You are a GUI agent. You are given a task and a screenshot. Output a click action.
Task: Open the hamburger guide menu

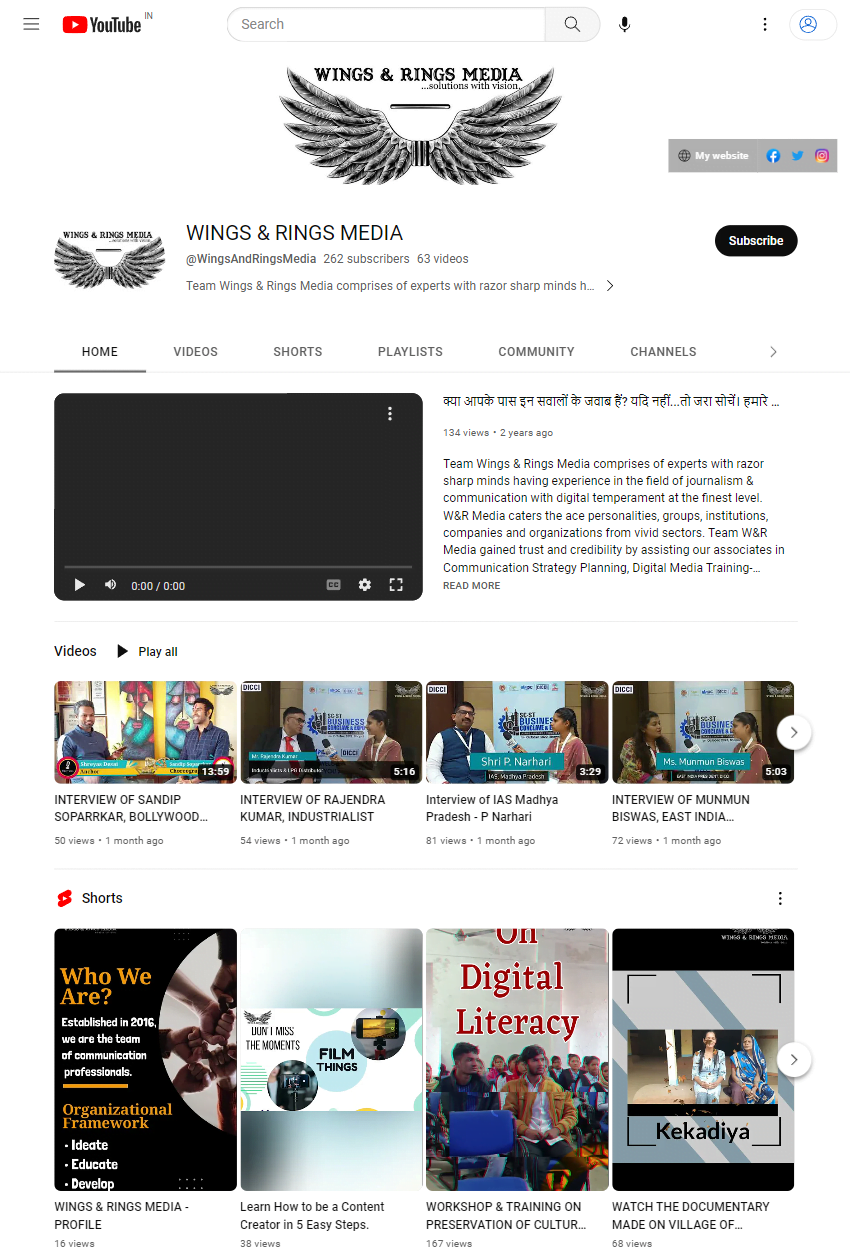[x=31, y=24]
